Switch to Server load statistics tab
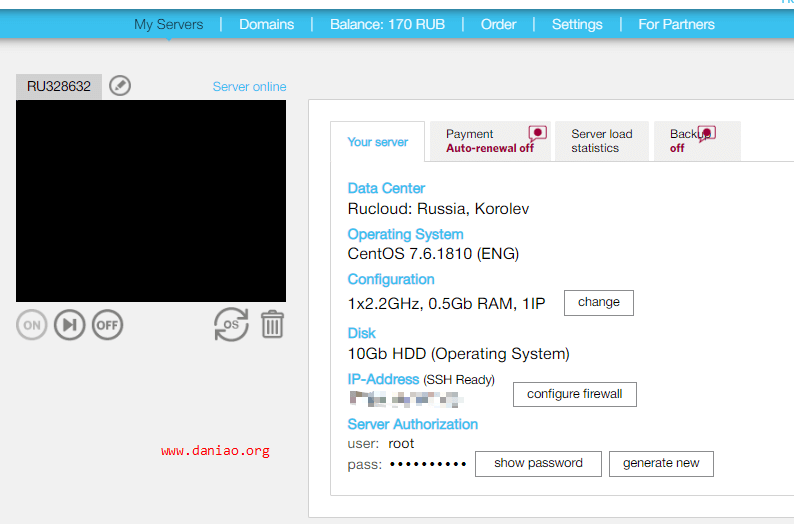This screenshot has height=524, width=794. tap(602, 141)
